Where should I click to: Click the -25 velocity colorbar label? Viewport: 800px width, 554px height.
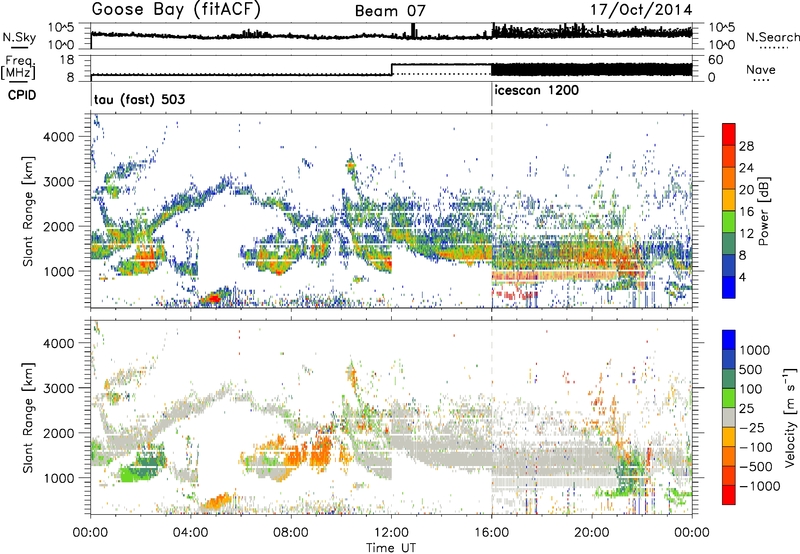[x=752, y=427]
